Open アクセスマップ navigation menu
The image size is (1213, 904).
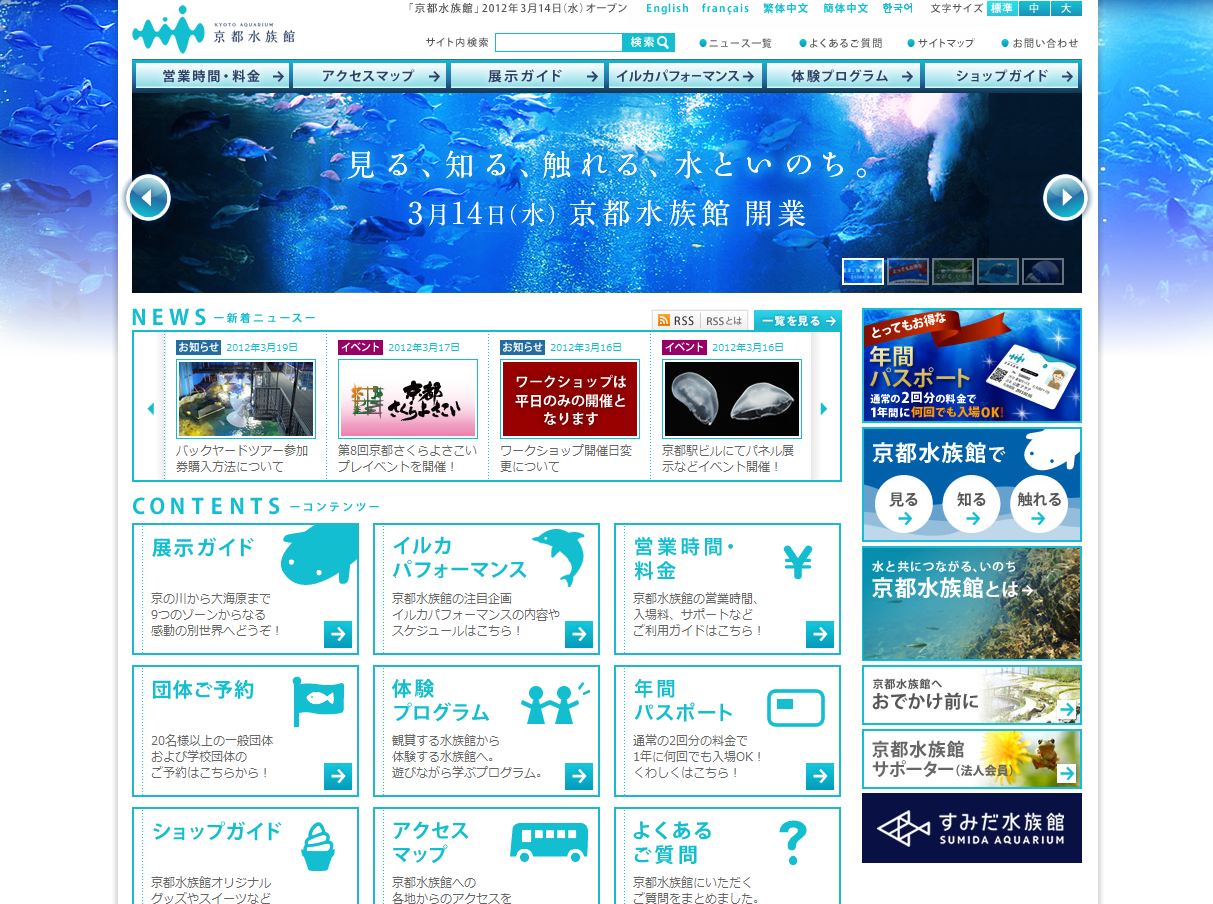(x=369, y=76)
